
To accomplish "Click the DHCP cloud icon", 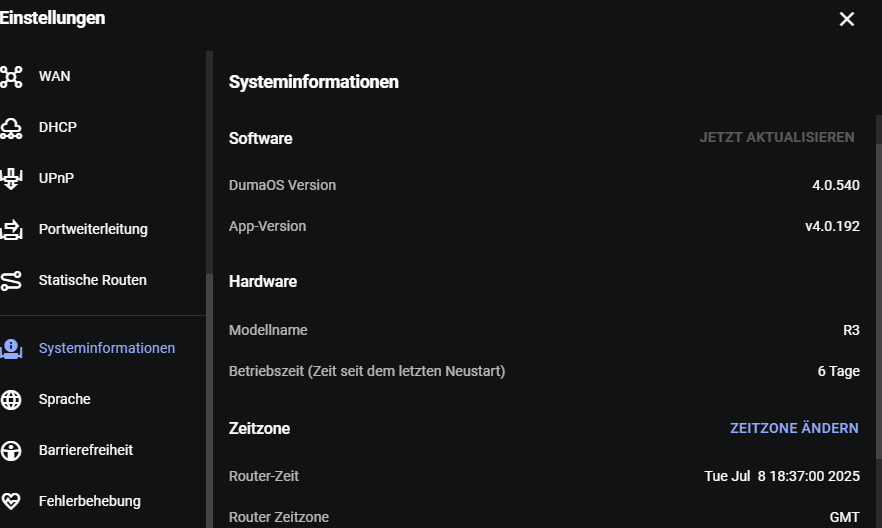I will tap(11, 128).
